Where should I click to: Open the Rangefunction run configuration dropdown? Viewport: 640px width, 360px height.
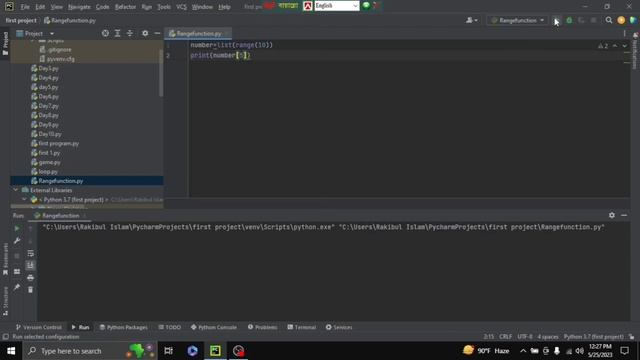pos(518,20)
